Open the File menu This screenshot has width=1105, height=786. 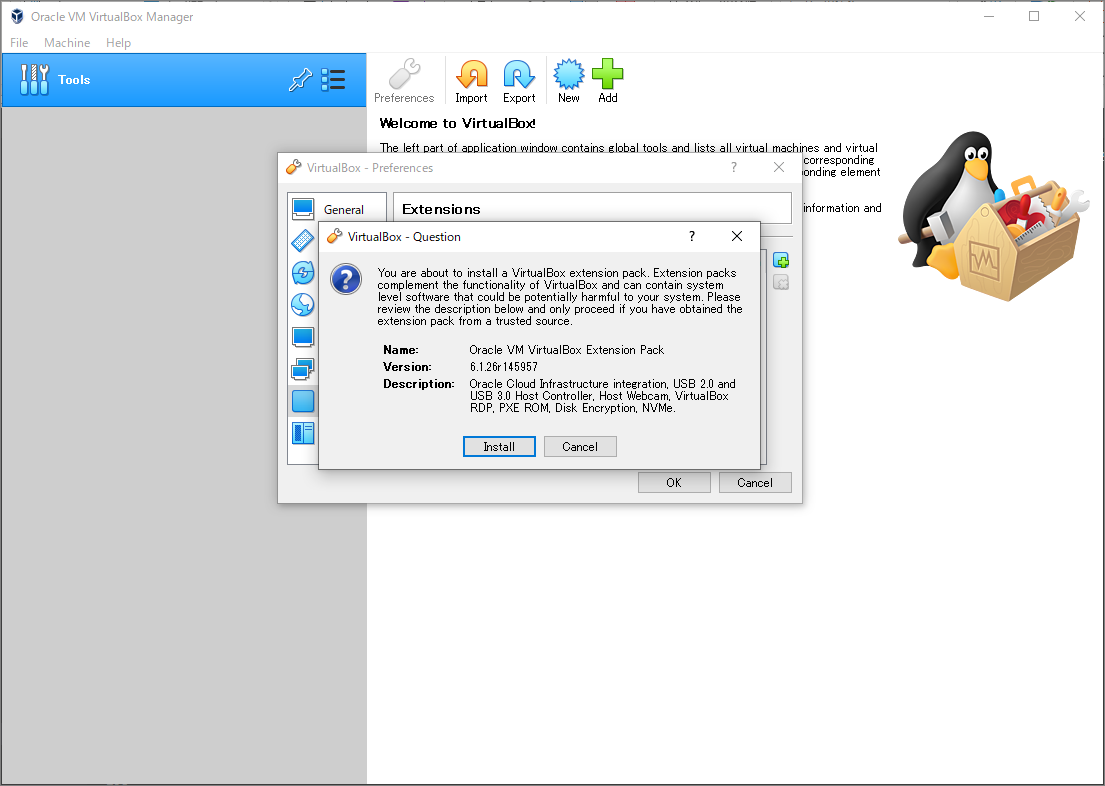click(19, 42)
